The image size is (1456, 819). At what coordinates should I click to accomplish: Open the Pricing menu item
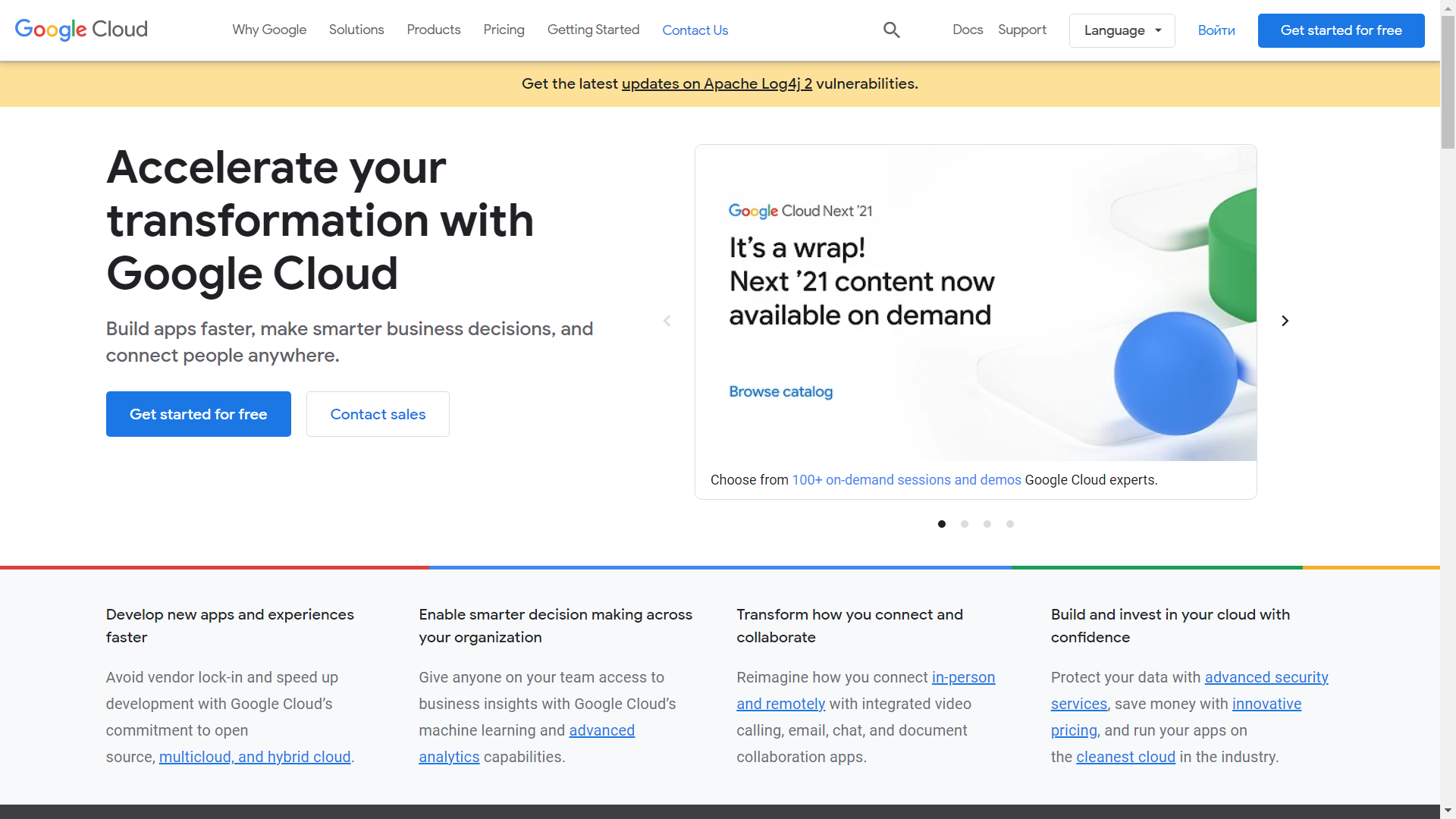(504, 30)
